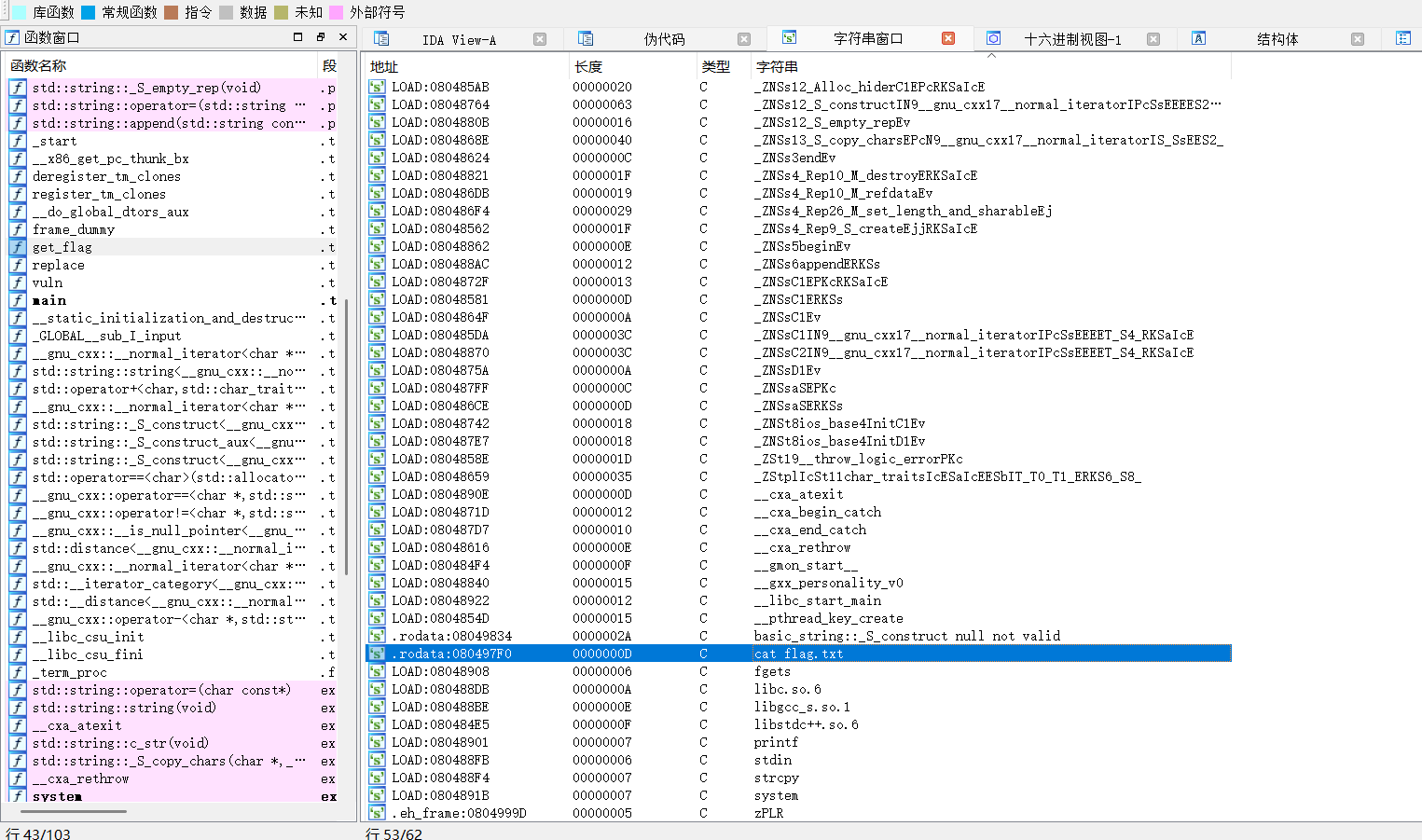The height and width of the screenshot is (840, 1422).
Task: Click function icon beside __x86_get_pc_thunk_bx
Action: click(18, 158)
